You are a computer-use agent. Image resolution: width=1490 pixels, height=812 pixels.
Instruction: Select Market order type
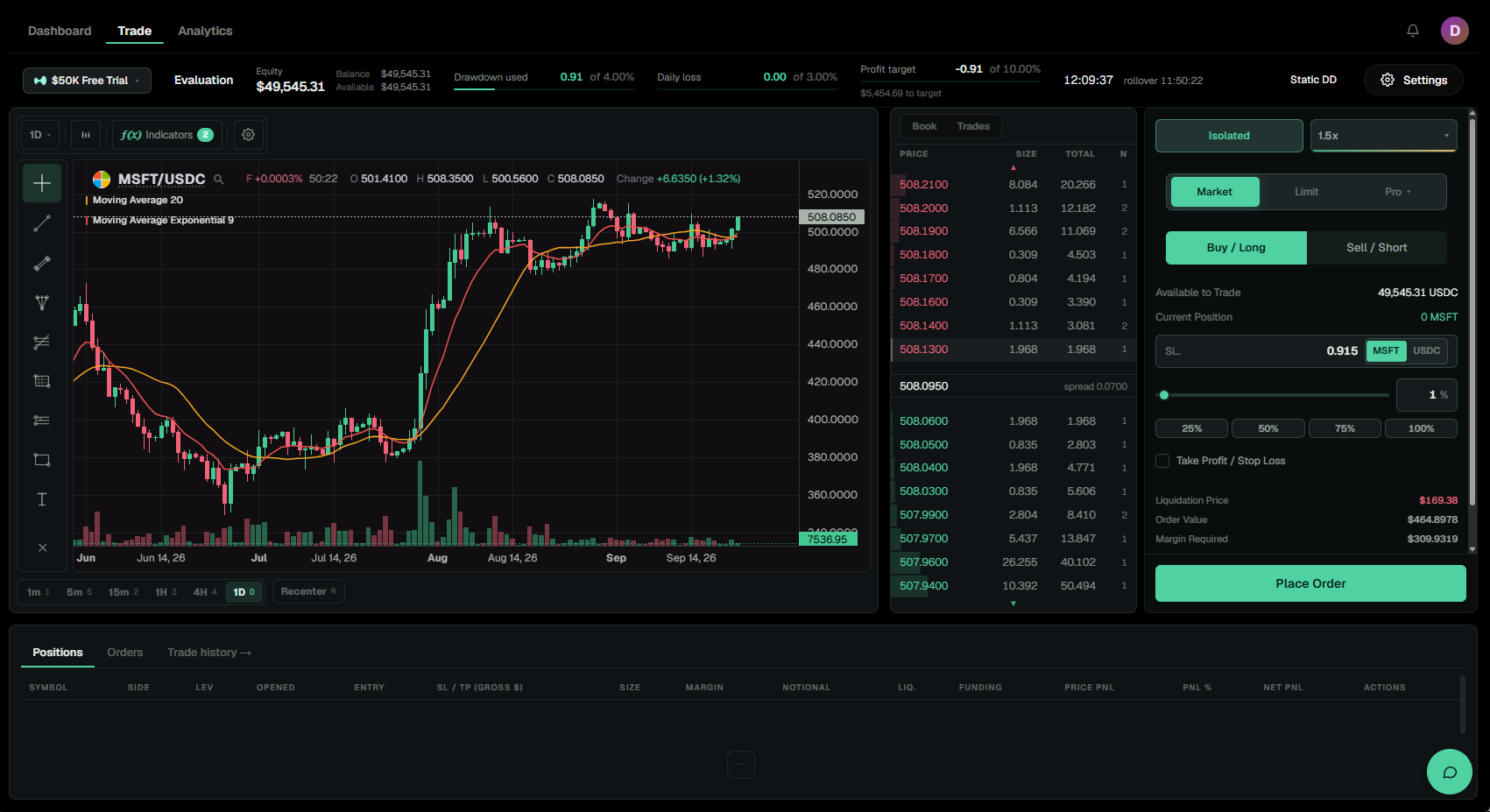pyautogui.click(x=1215, y=192)
